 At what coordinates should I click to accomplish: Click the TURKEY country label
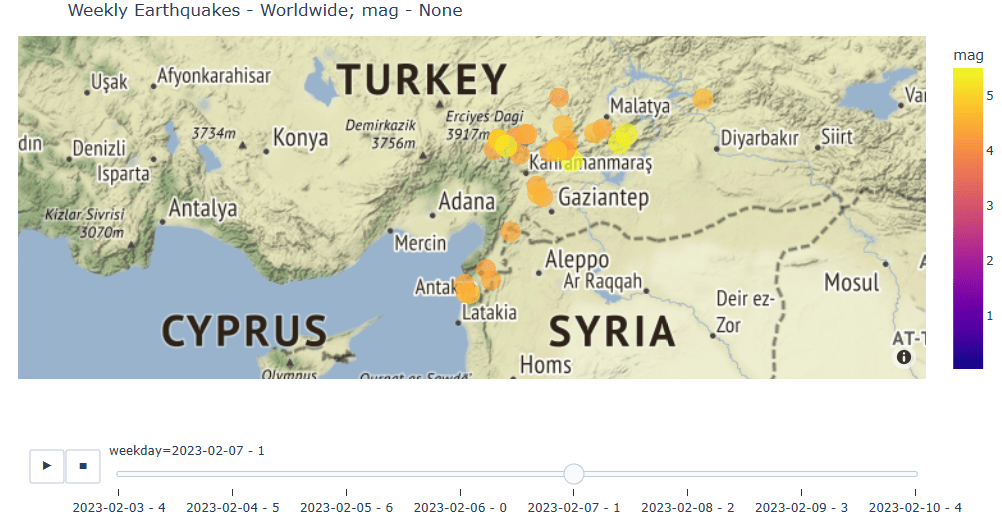[x=422, y=80]
